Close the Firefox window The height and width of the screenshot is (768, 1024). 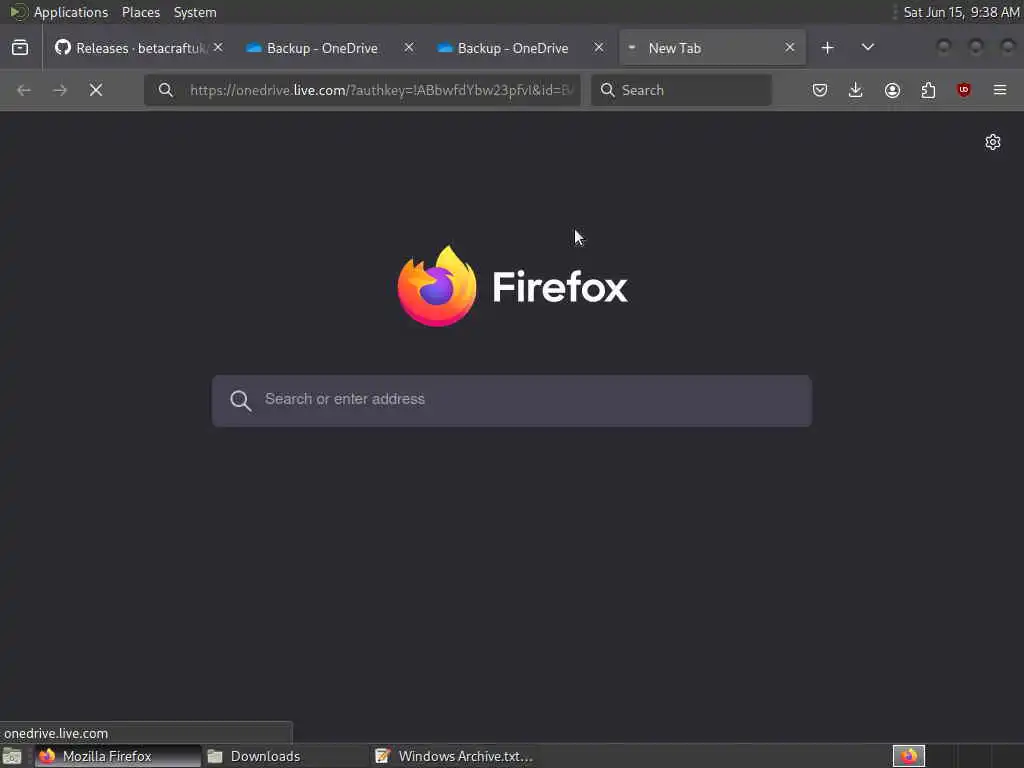(x=1008, y=47)
